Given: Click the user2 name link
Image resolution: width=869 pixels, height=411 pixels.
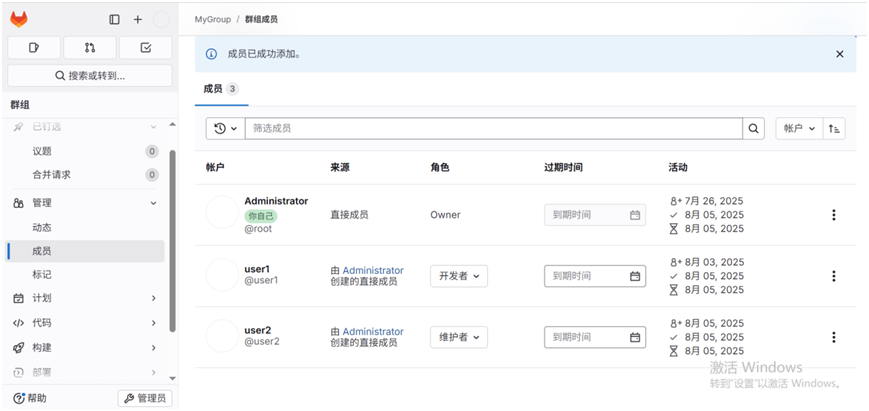Looking at the screenshot, I should click(258, 330).
